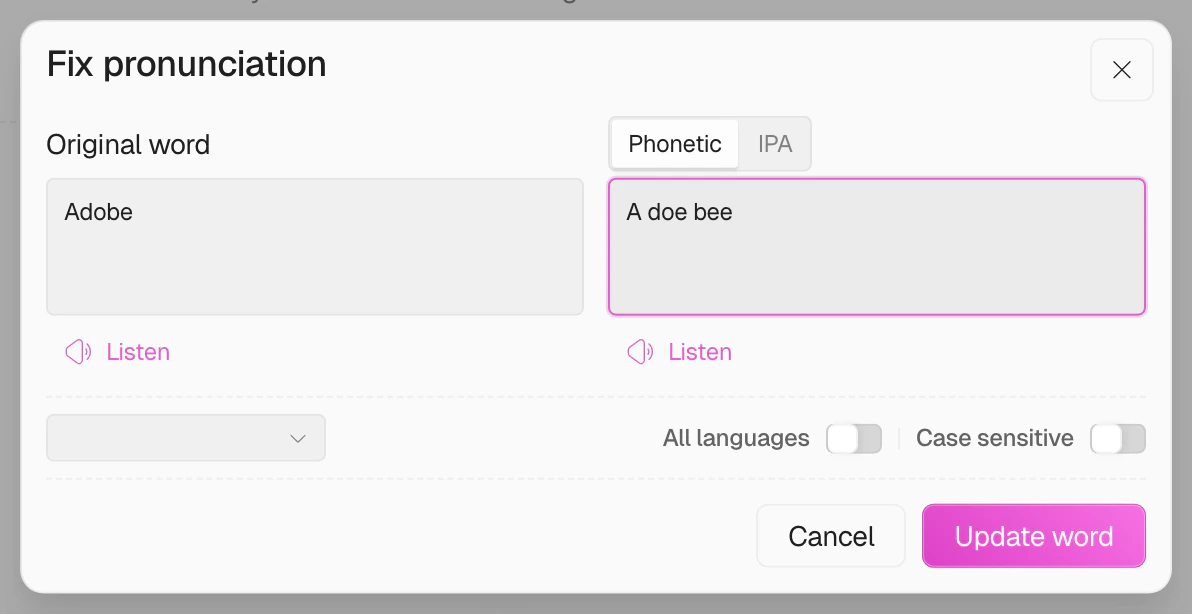
Task: Open the empty language selection dropdown
Action: (185, 438)
